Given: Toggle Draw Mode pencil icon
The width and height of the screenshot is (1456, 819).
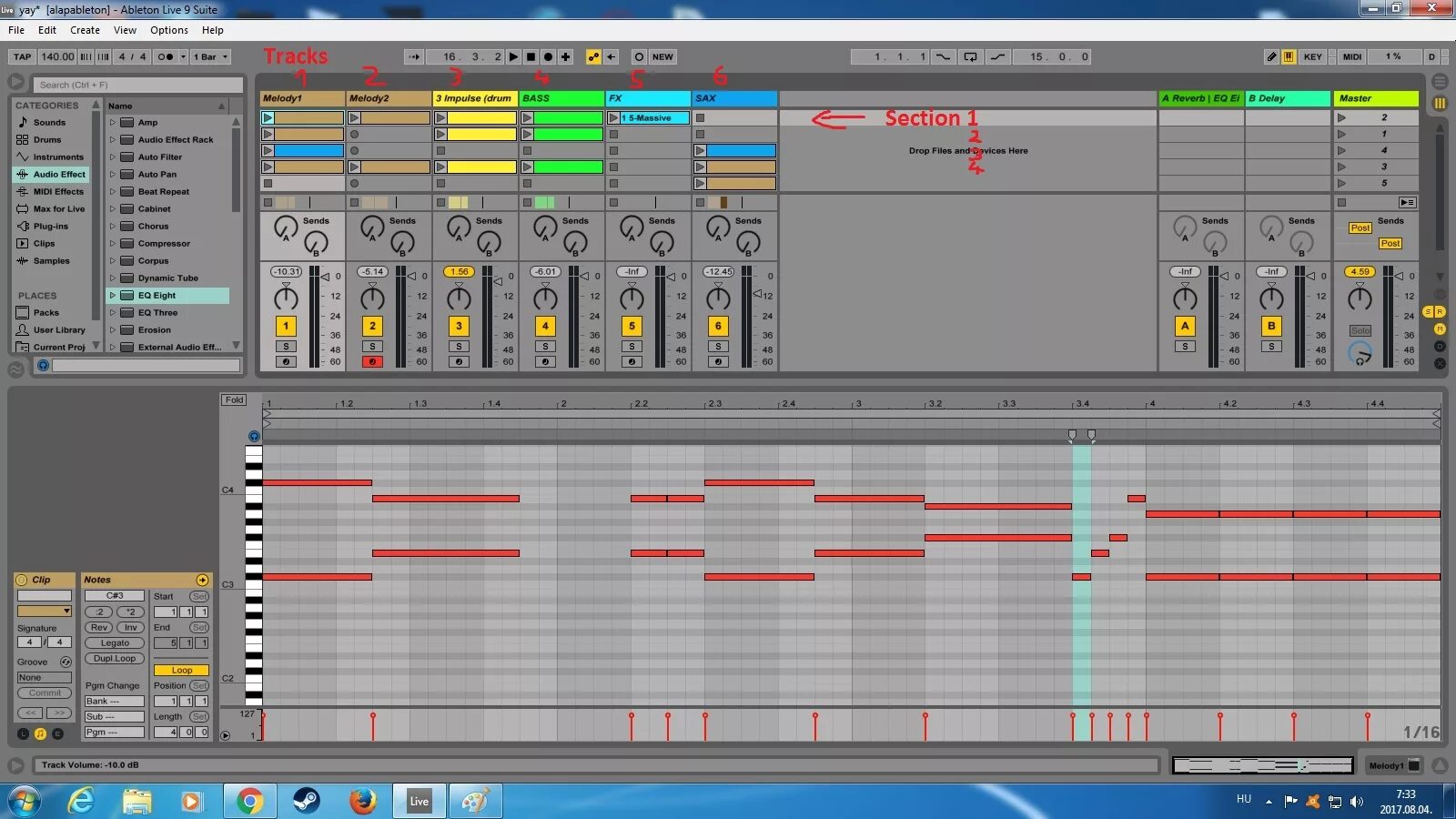Looking at the screenshot, I should (1271, 56).
